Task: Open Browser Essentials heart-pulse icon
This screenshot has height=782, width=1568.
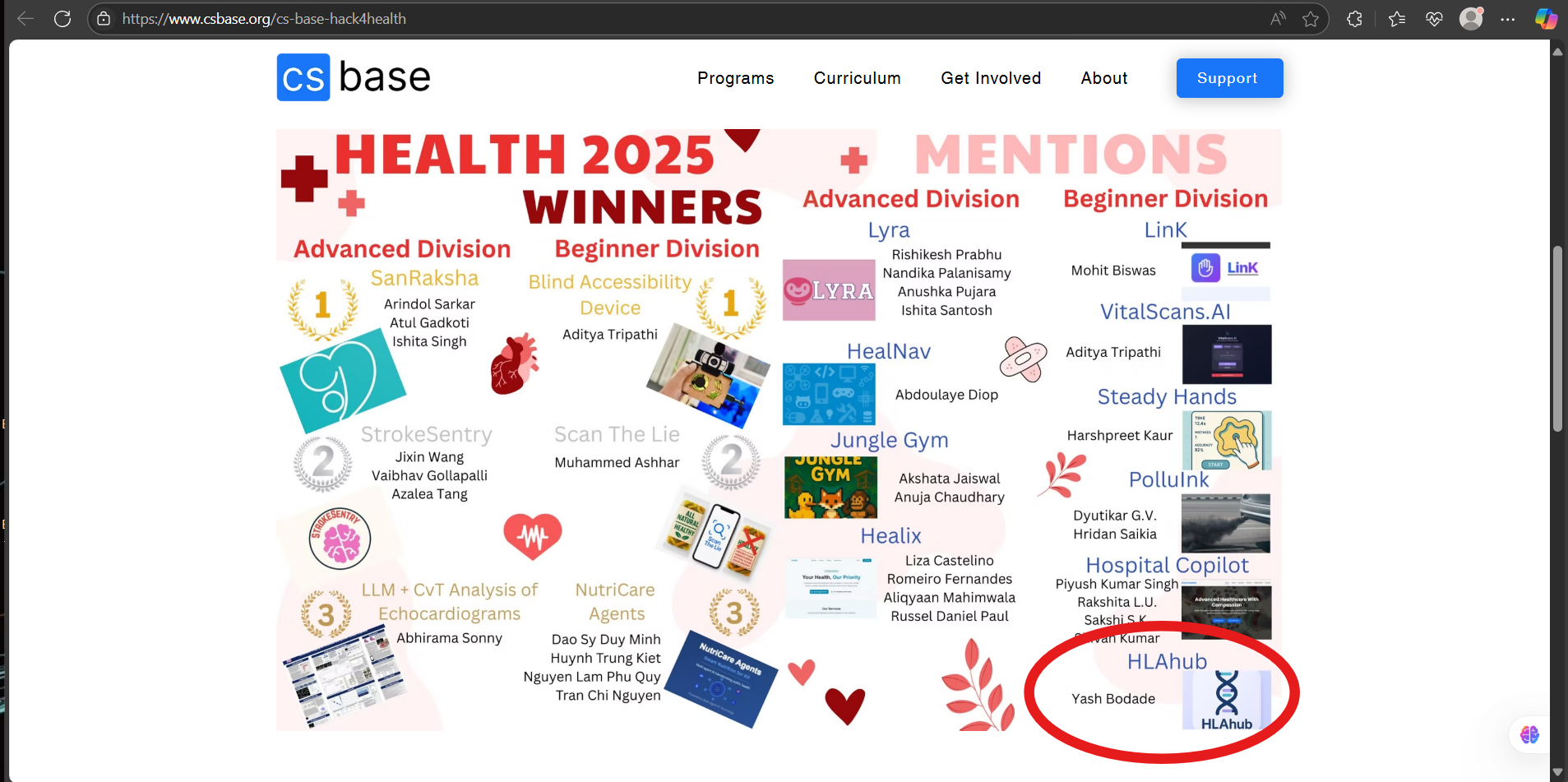Action: [x=1434, y=19]
